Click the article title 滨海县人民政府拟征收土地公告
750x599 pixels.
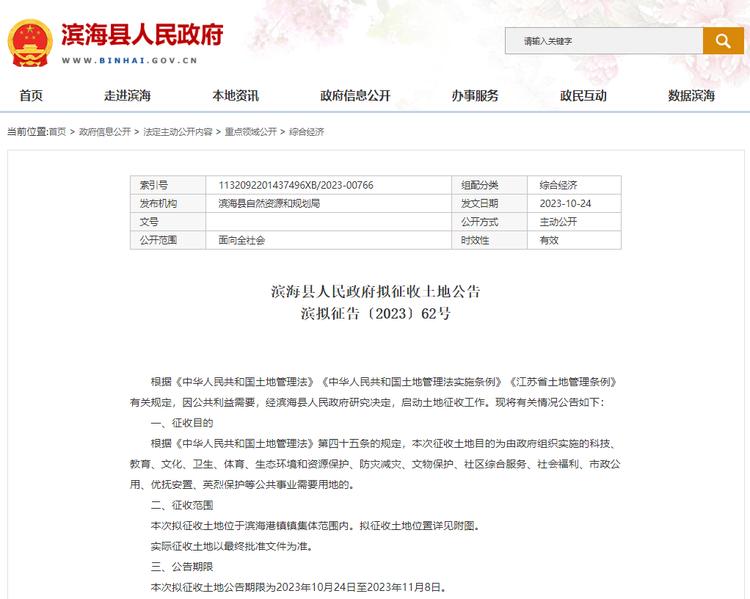375,291
